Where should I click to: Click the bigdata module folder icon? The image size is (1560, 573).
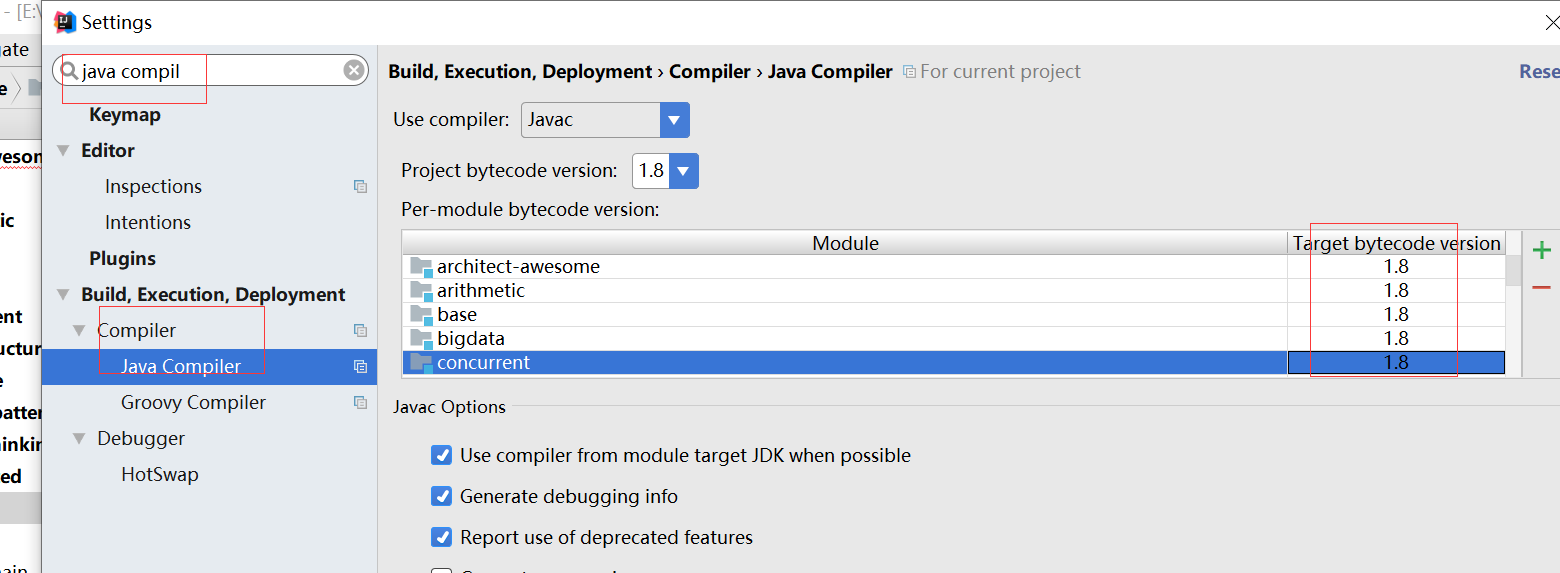[x=421, y=339]
